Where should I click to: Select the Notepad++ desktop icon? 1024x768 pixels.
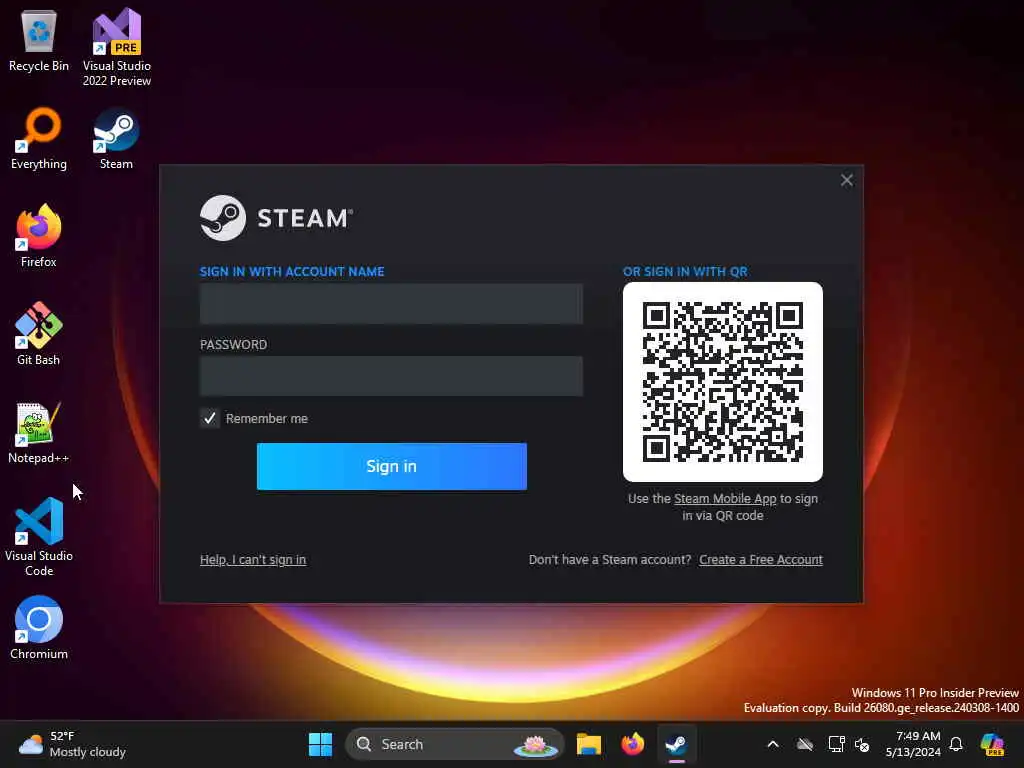click(x=39, y=432)
